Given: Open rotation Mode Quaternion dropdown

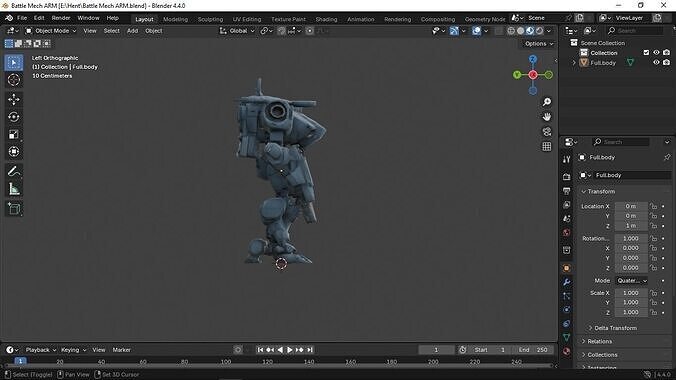Looking at the screenshot, I should coord(632,280).
